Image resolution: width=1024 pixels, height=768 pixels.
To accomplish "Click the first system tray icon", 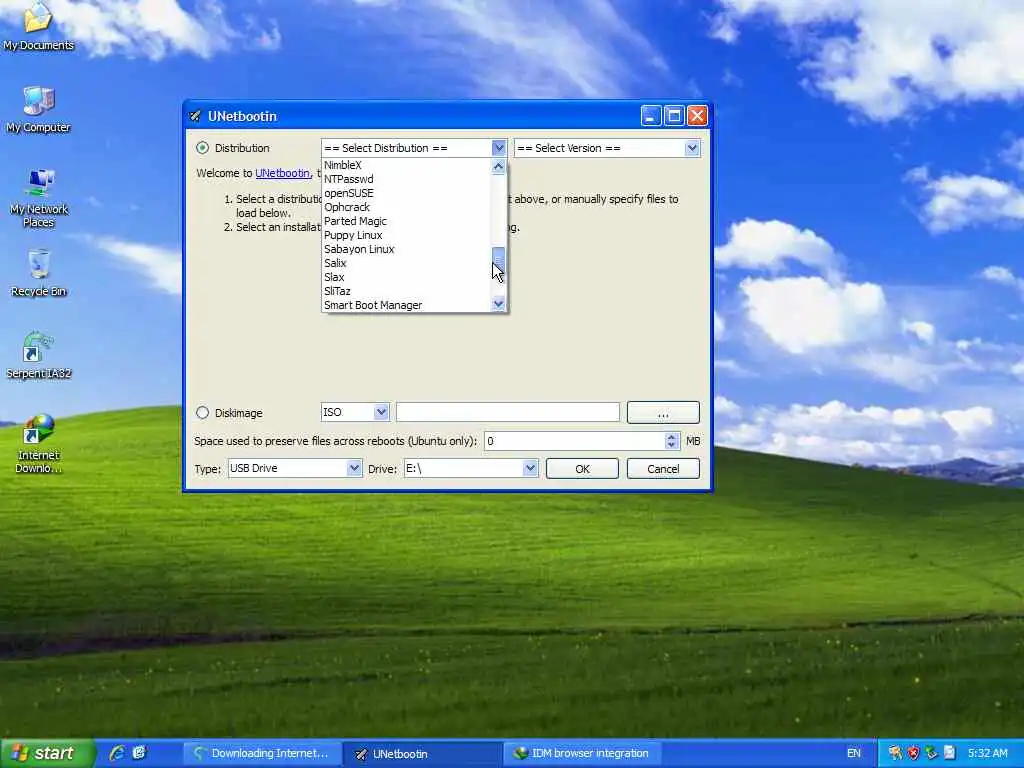I will 895,753.
